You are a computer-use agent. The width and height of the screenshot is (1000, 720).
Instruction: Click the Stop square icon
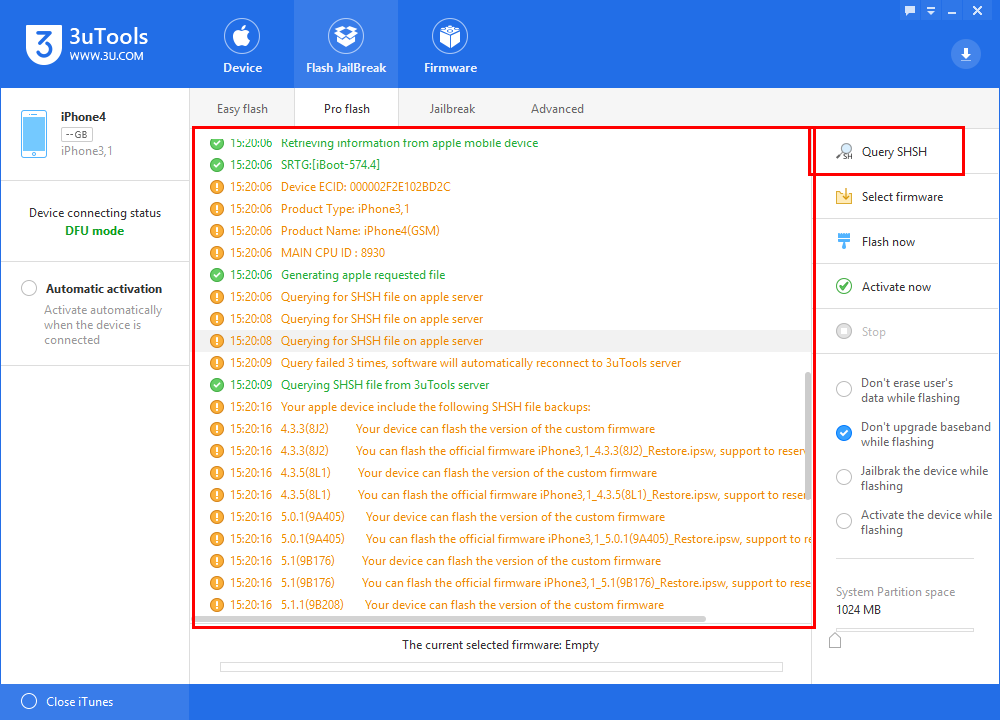[x=844, y=331]
